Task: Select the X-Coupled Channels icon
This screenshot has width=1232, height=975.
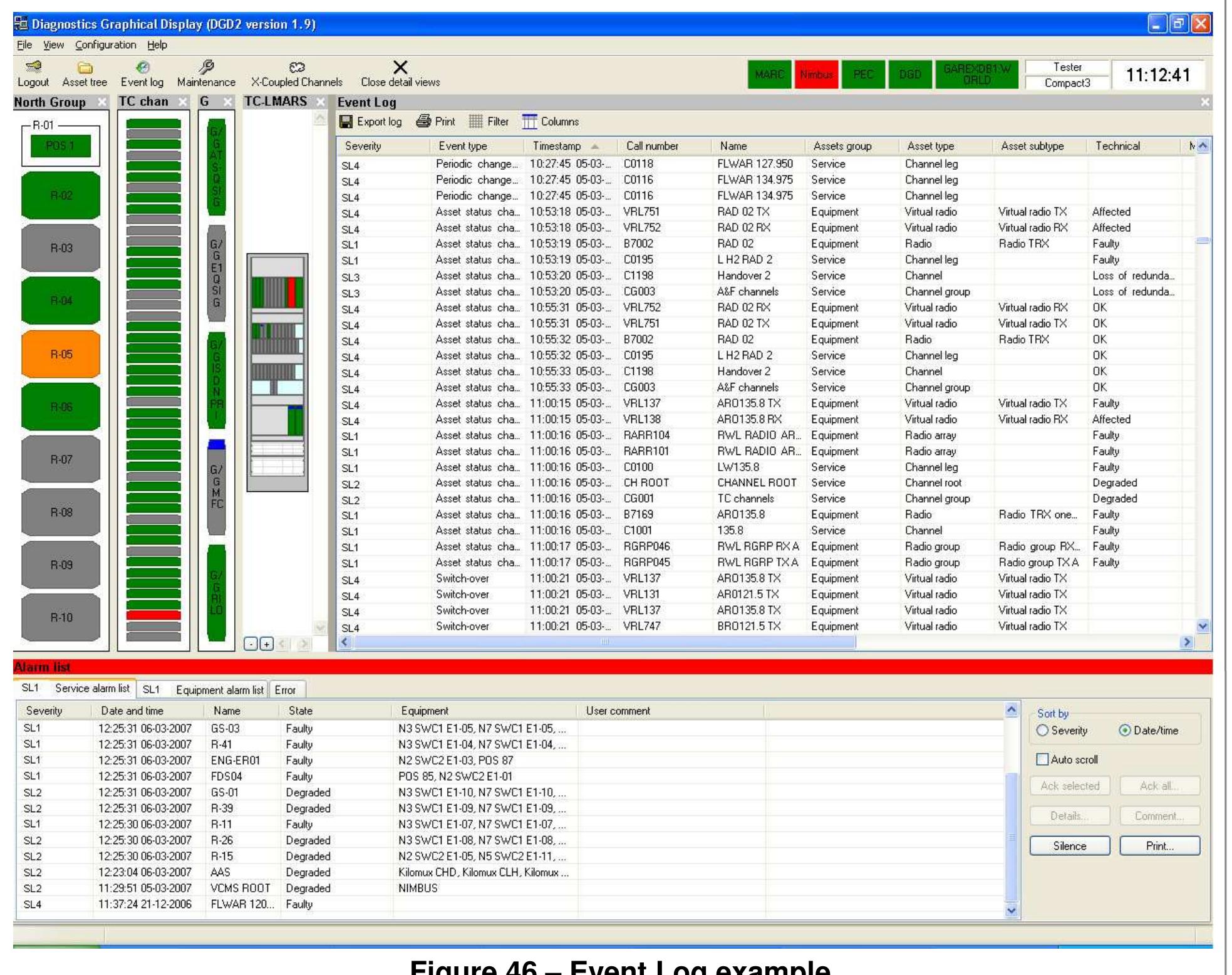Action: (297, 75)
